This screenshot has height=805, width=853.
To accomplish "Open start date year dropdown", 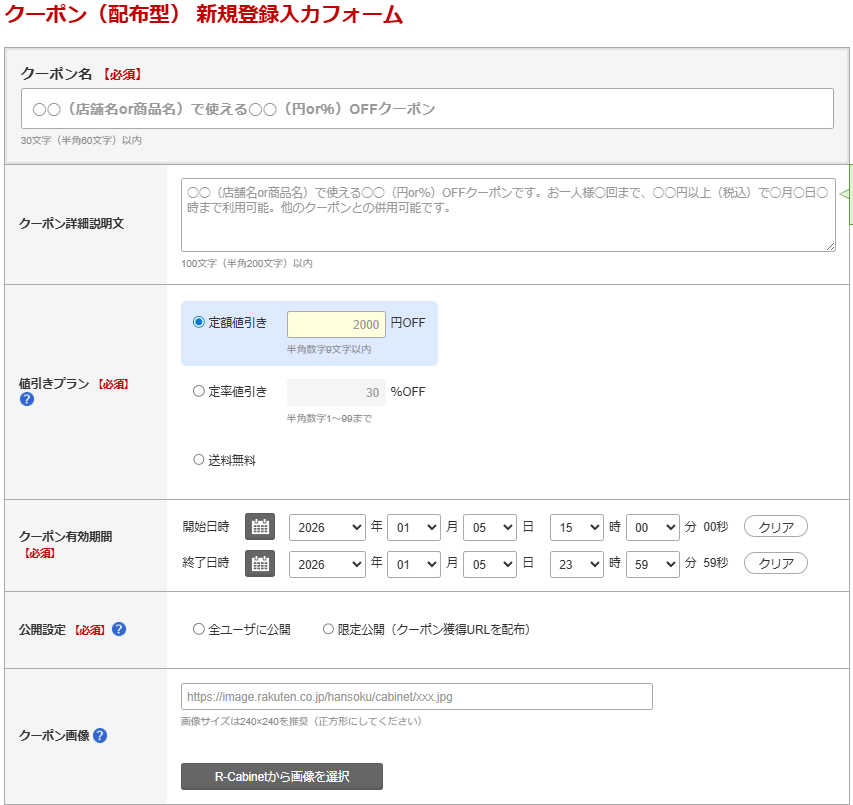I will [x=327, y=527].
